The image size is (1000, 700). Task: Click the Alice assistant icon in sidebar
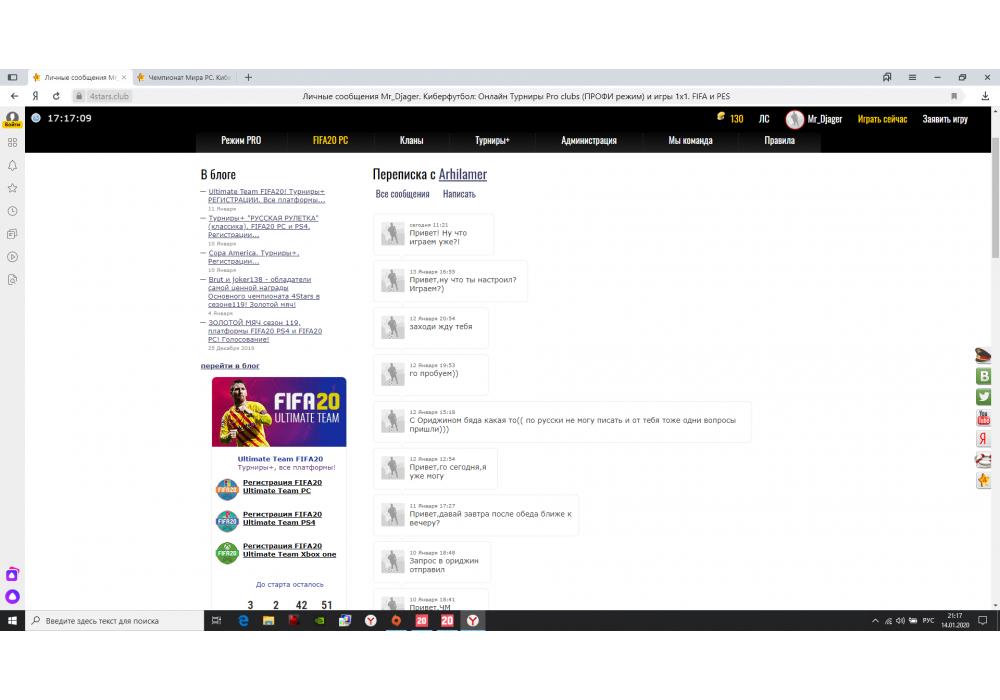pos(12,596)
